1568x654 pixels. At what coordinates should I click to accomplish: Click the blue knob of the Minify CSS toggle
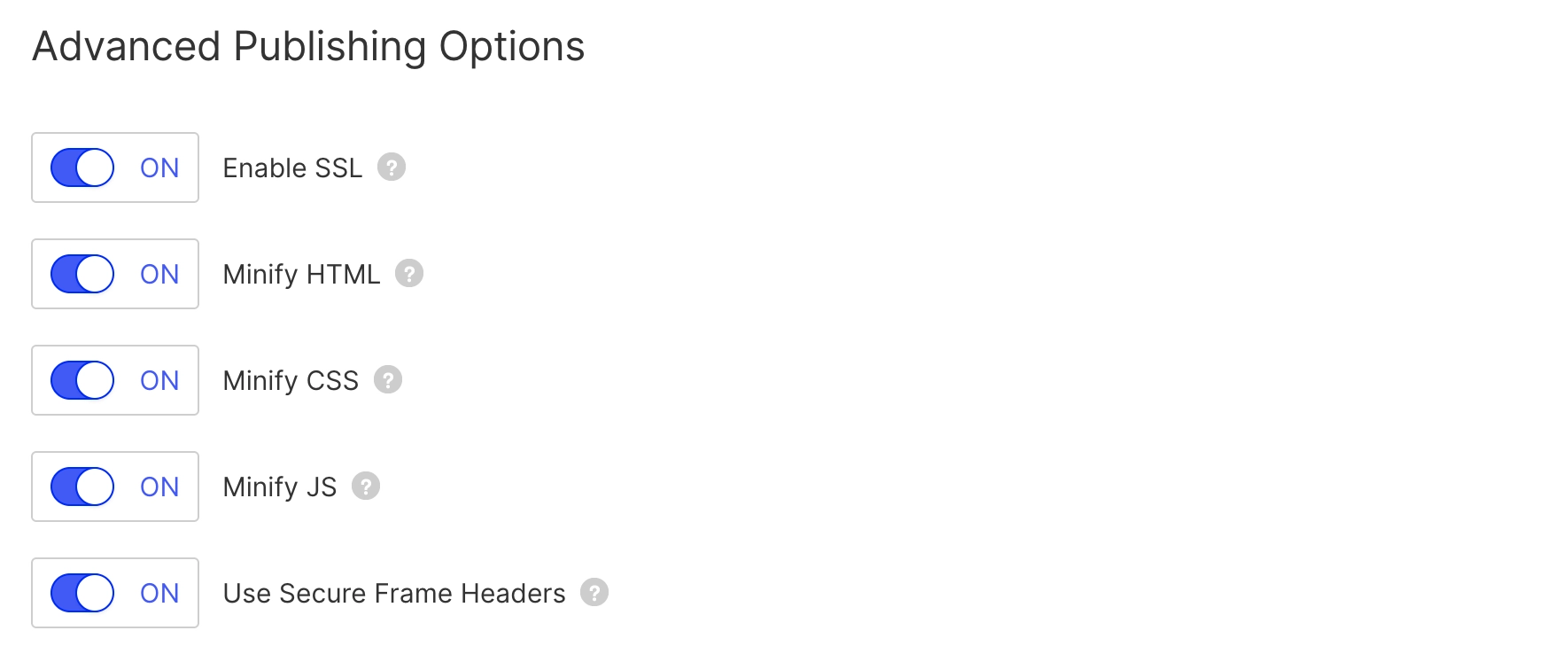(x=93, y=380)
